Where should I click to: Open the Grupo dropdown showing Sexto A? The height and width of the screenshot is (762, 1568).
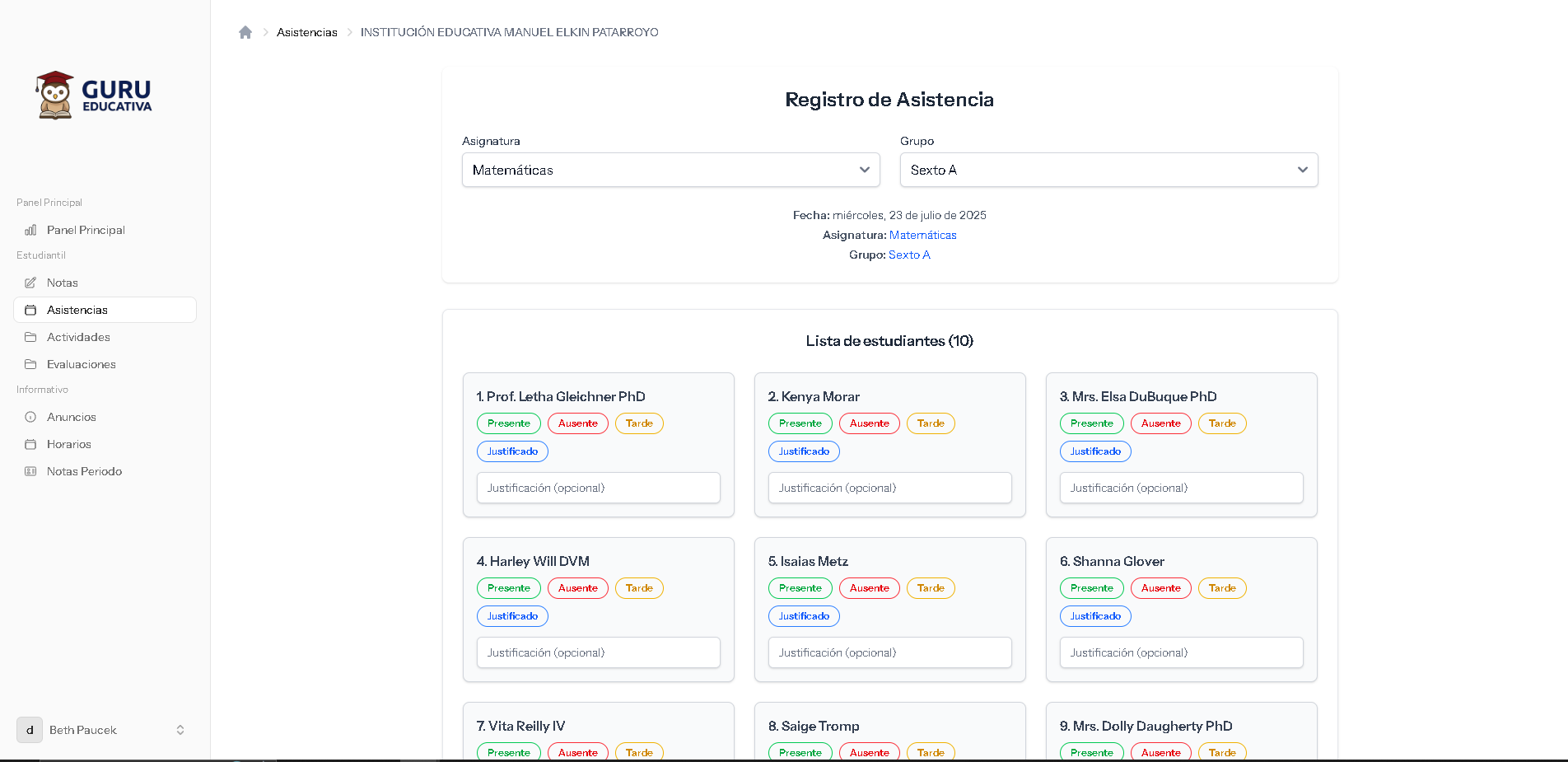(x=1108, y=170)
